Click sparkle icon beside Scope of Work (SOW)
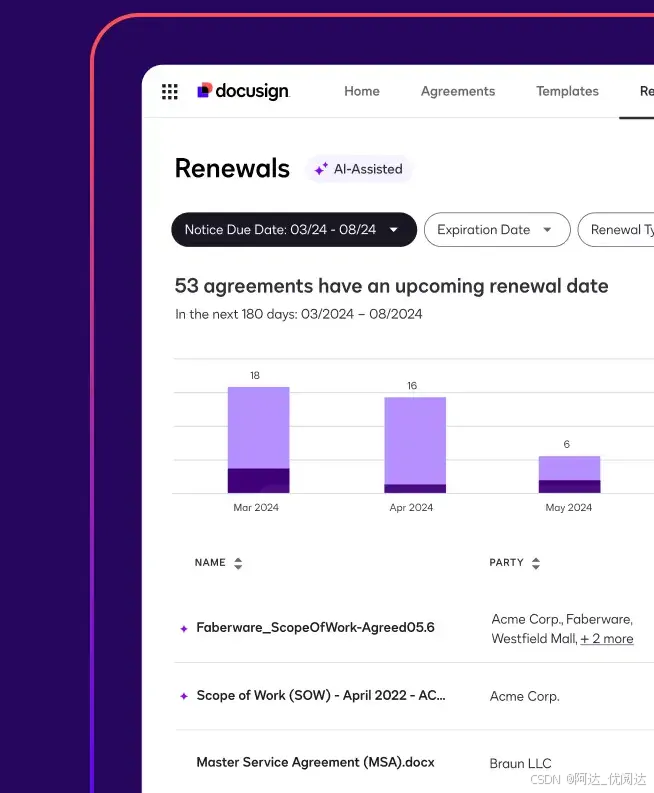This screenshot has width=654, height=793. 184,696
